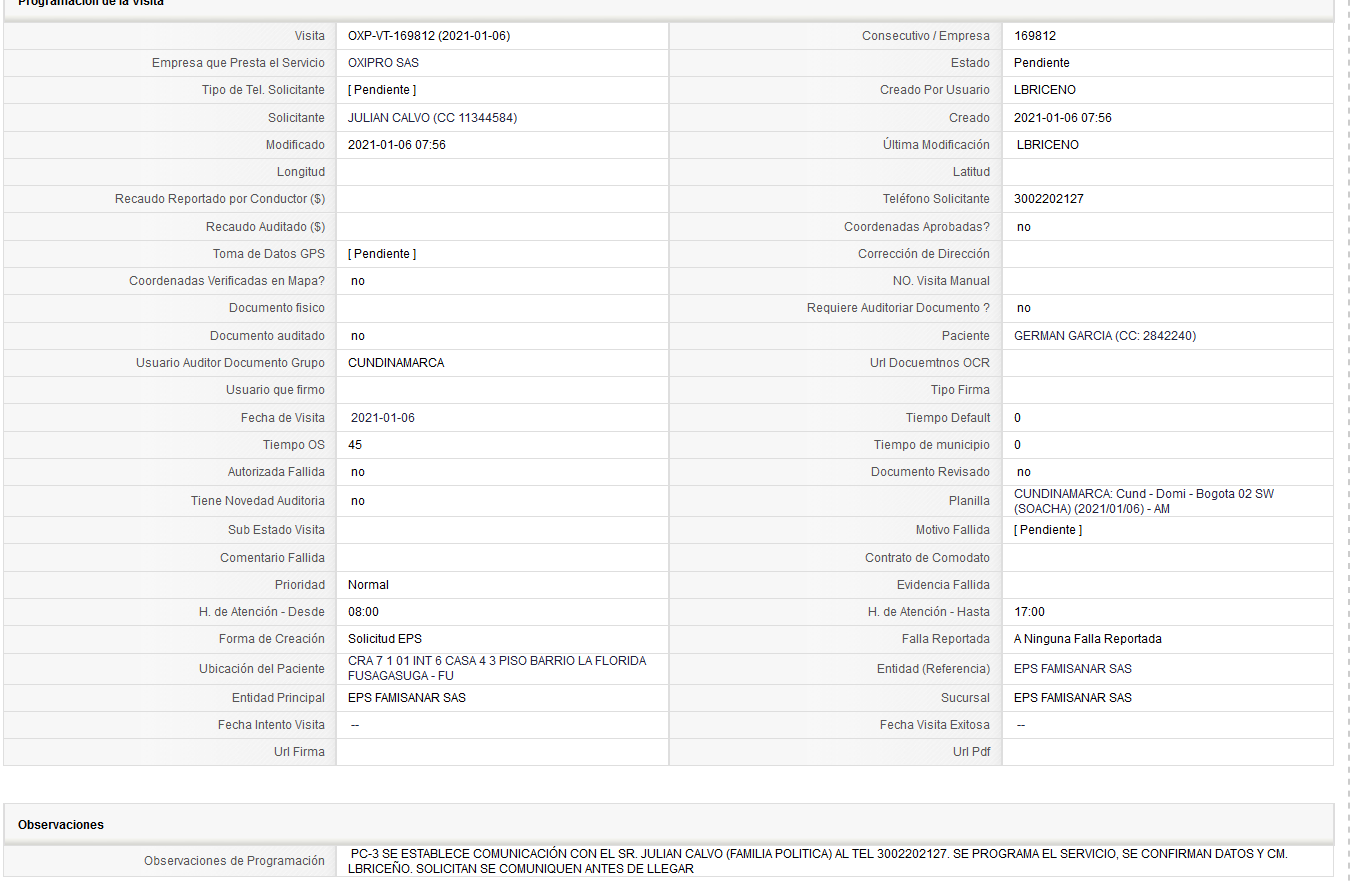Click attention start hour 08:00
The width and height of the screenshot is (1360, 885).
[x=363, y=612]
